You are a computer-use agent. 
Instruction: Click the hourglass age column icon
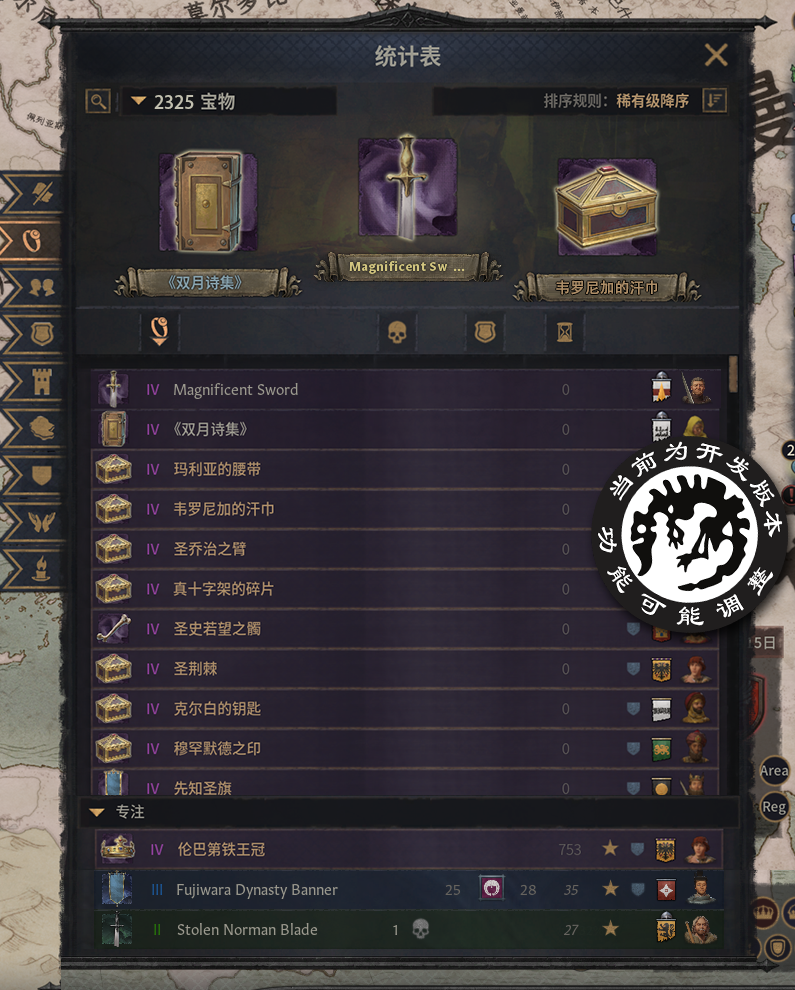[565, 331]
